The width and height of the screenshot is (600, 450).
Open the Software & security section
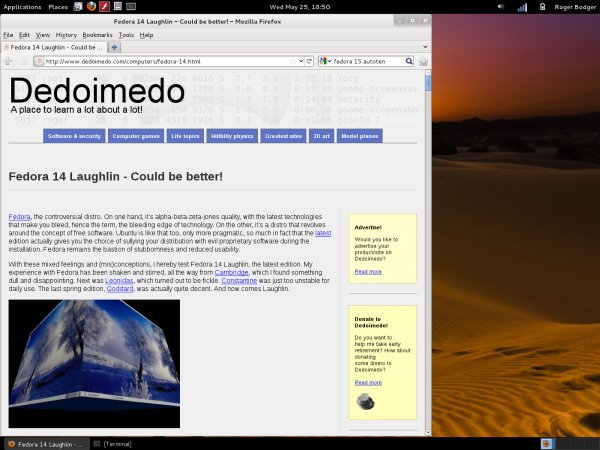[74, 136]
